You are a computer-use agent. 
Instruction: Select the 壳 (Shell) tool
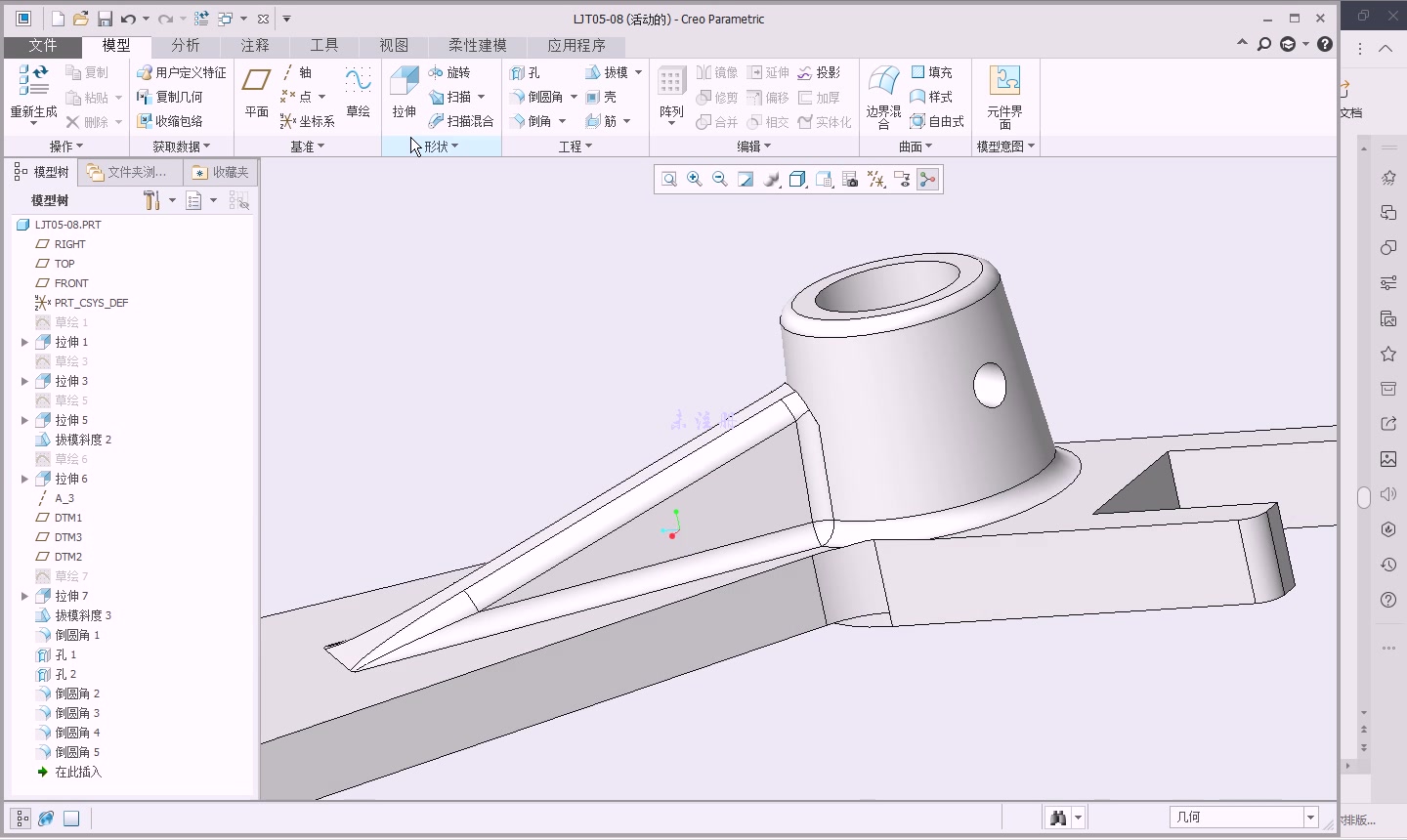[605, 97]
